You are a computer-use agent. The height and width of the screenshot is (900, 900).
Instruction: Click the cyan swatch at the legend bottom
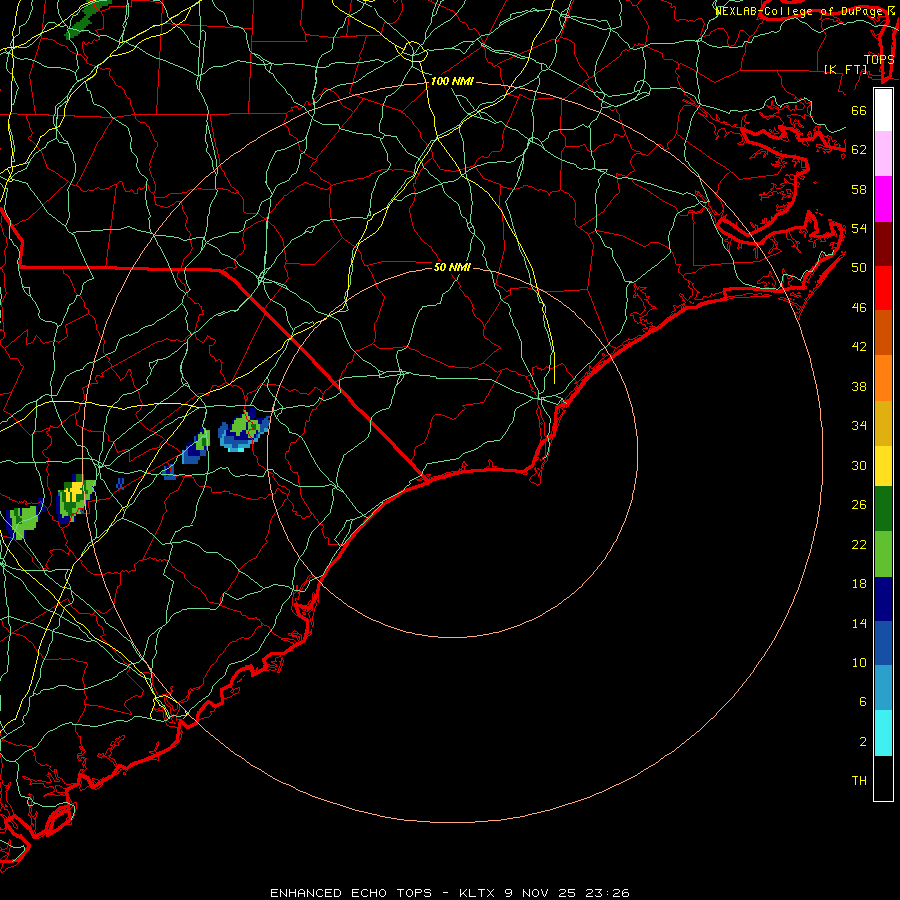883,733
